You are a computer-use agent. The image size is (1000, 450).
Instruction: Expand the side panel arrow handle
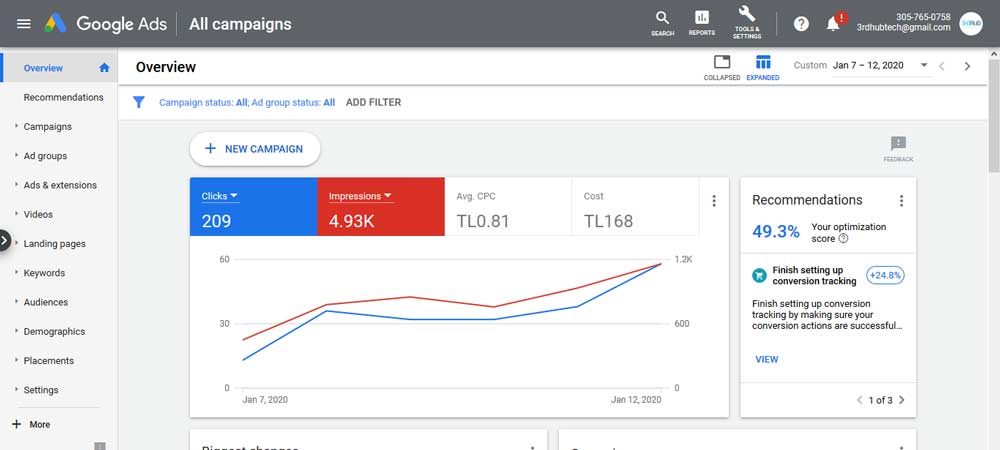click(x=4, y=240)
